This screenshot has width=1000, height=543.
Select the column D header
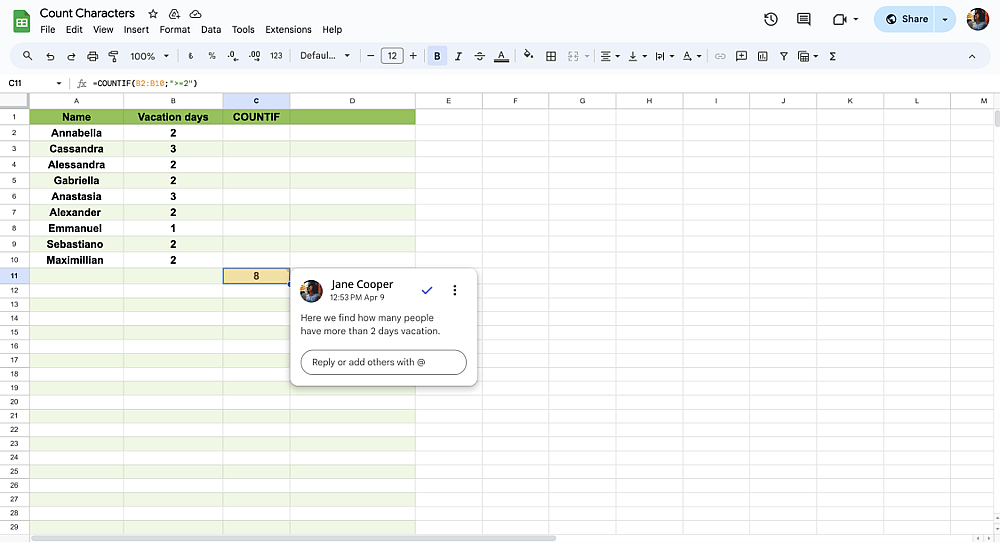click(x=352, y=101)
